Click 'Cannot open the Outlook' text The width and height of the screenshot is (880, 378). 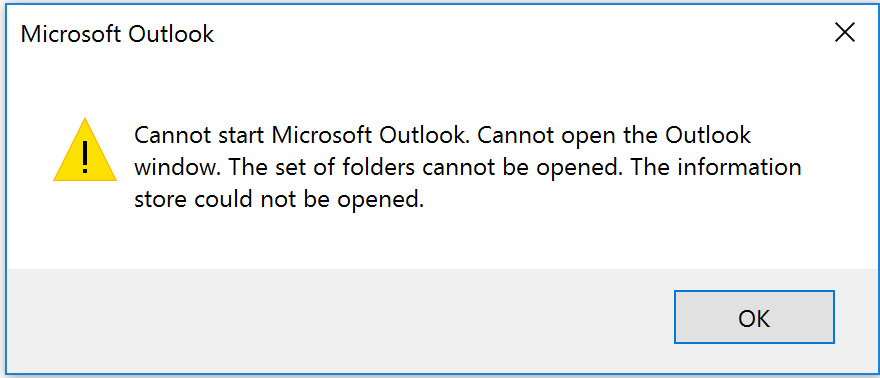(x=615, y=136)
